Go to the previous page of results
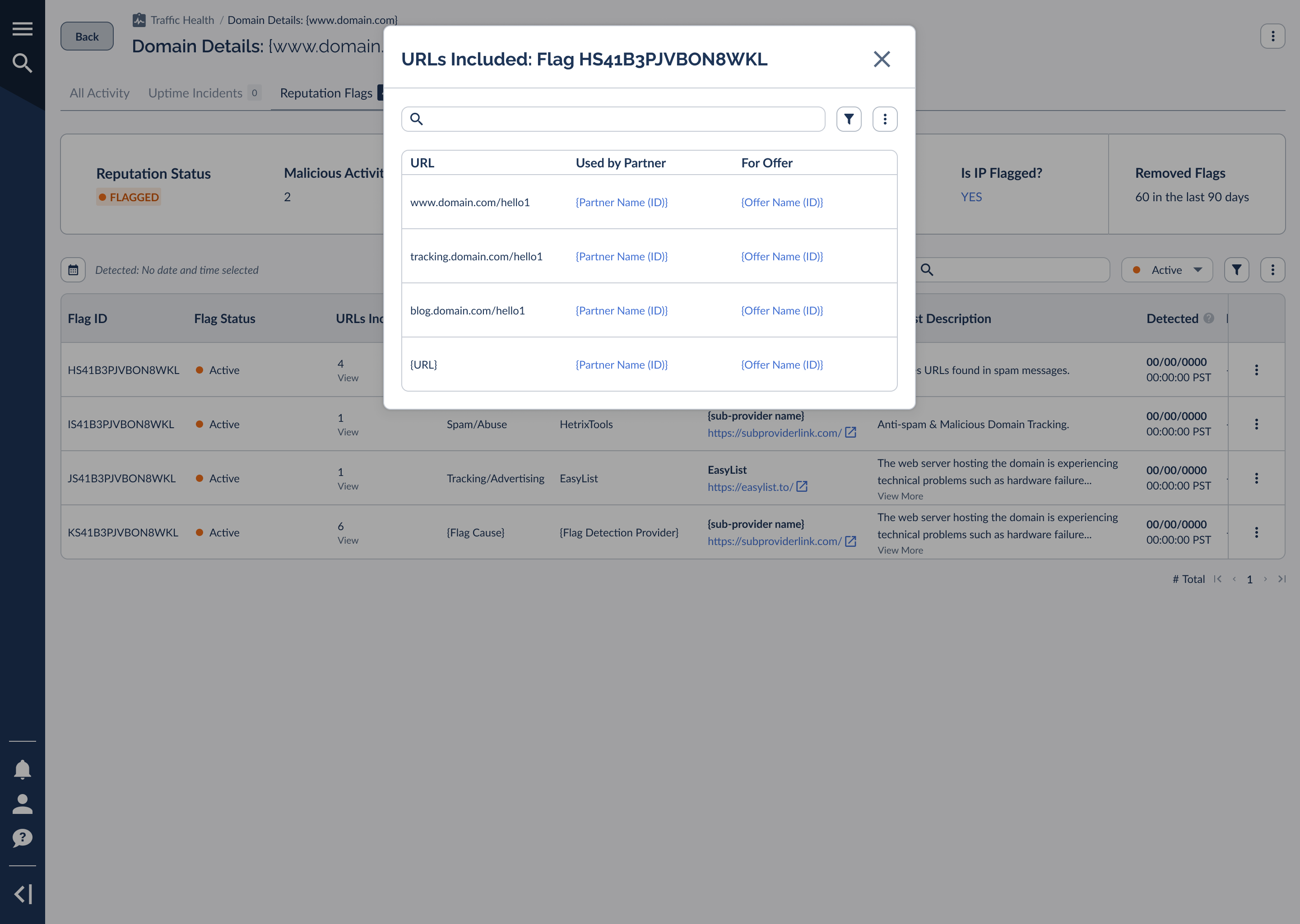The width and height of the screenshot is (1300, 924). pyautogui.click(x=1234, y=579)
